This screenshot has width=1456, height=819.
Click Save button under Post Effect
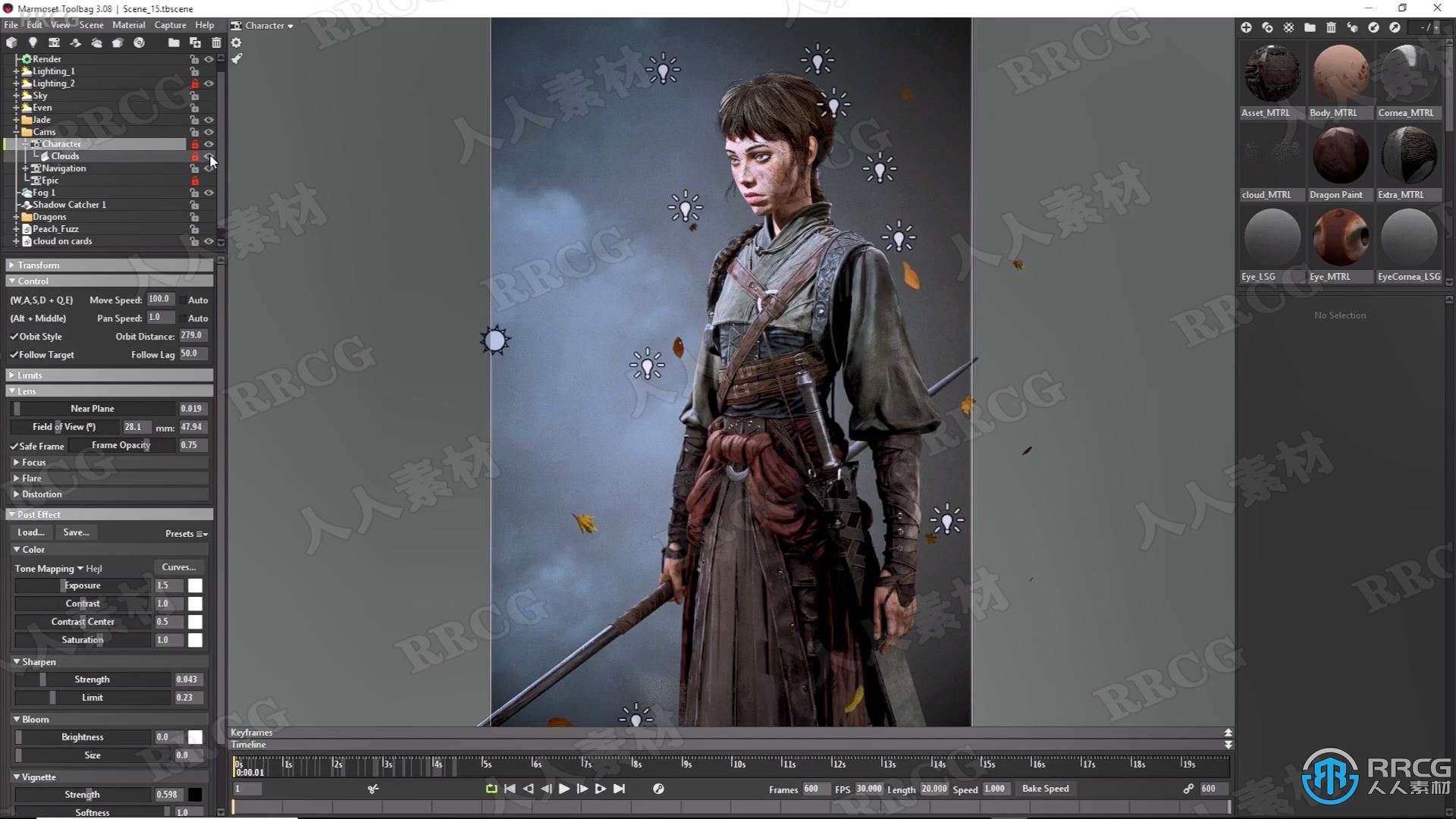coord(76,532)
